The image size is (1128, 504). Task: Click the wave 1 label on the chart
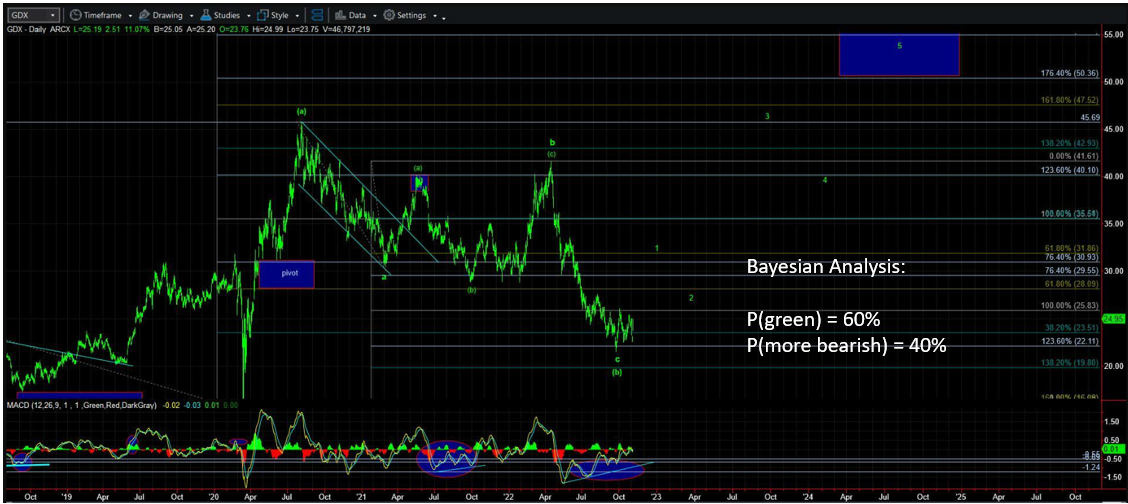[657, 248]
